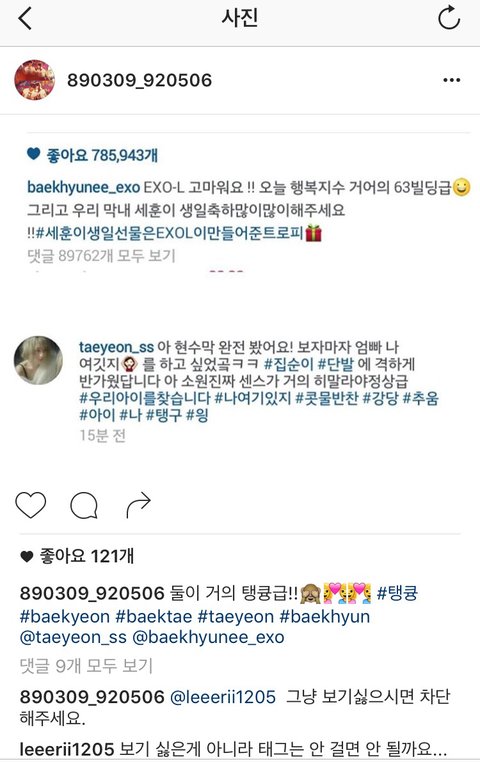This screenshot has height=762, width=480.
Task: Open the #taeyeon hashtag
Action: click(236, 616)
